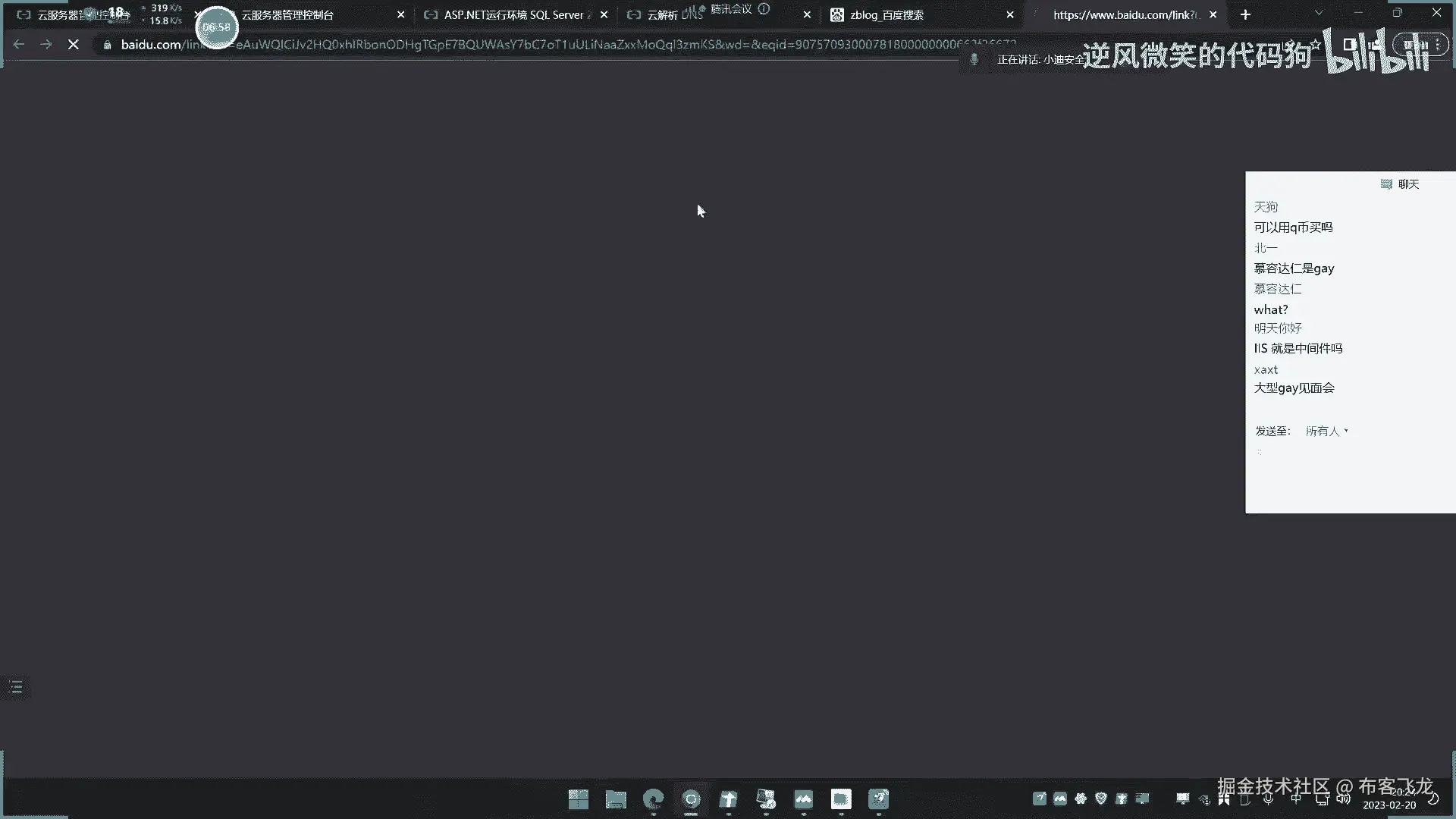
Task: Switch to the zblog_百度搜索 tab
Action: [x=886, y=15]
